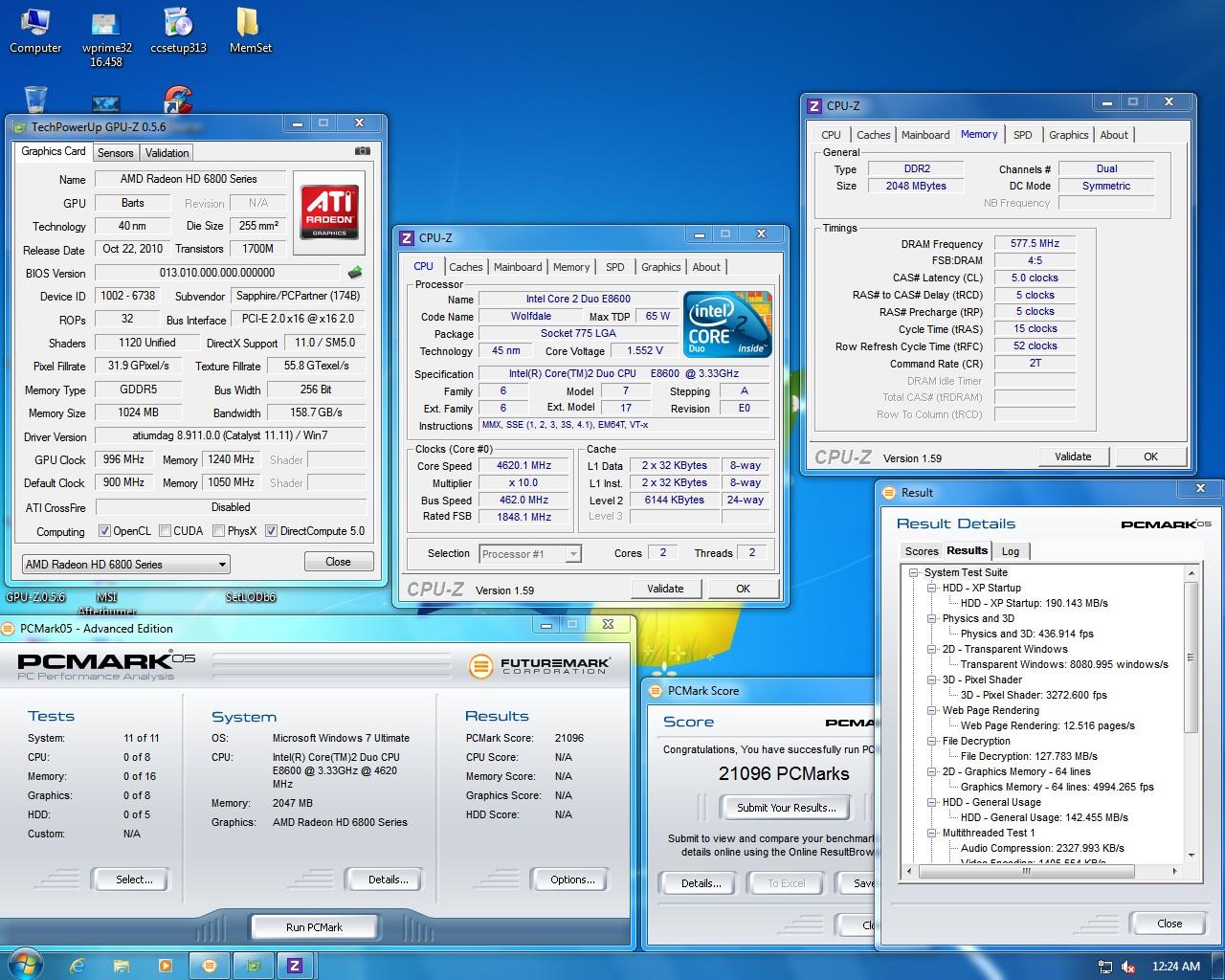Viewport: 1225px width, 980px height.
Task: Collapse the Physics and 3D node
Action: (932, 618)
